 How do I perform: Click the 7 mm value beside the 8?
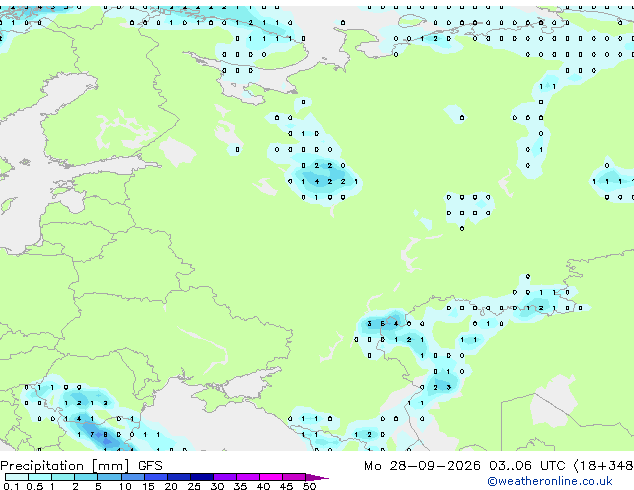(92, 435)
